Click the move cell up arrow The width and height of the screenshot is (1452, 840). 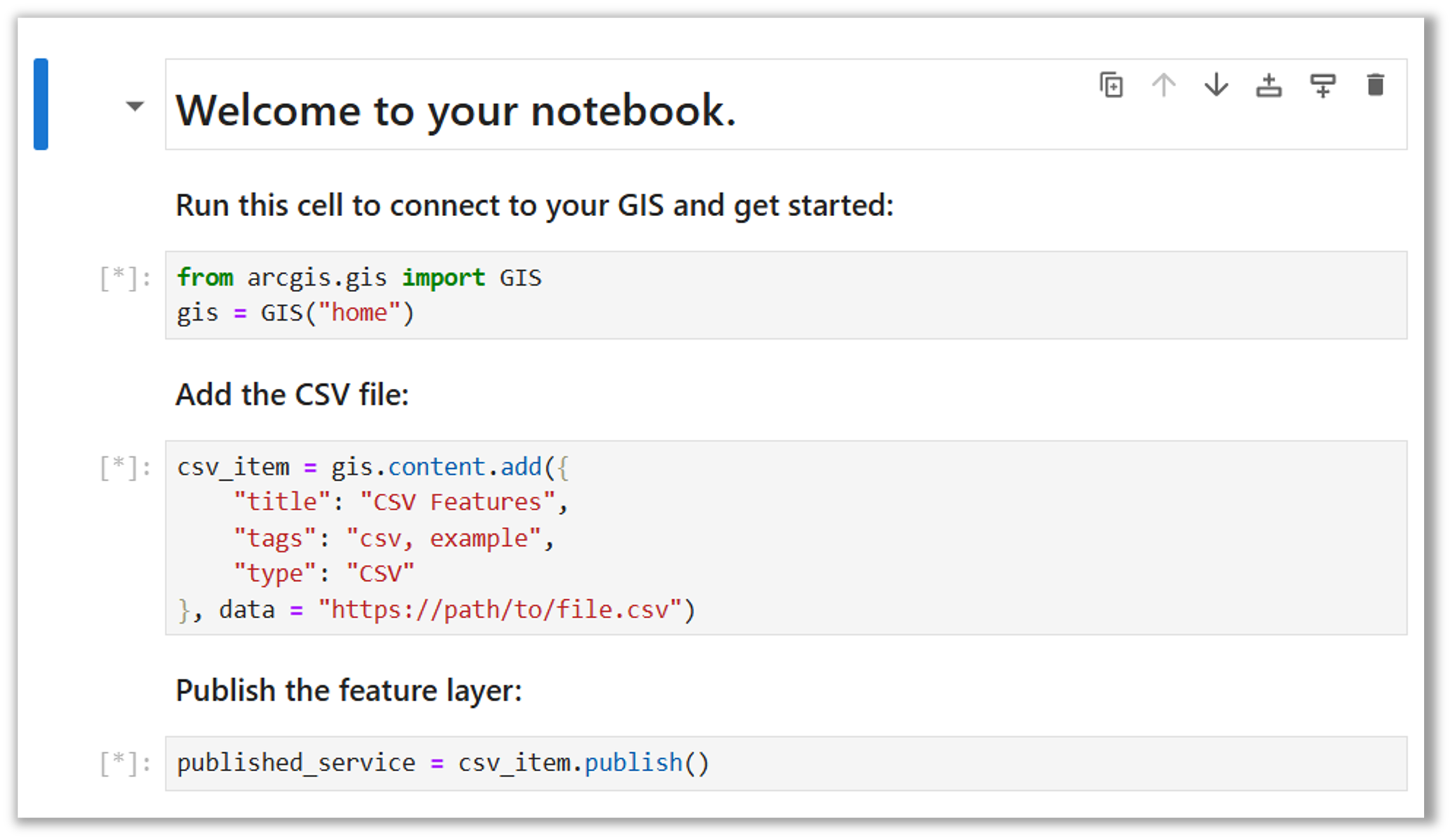click(1164, 85)
